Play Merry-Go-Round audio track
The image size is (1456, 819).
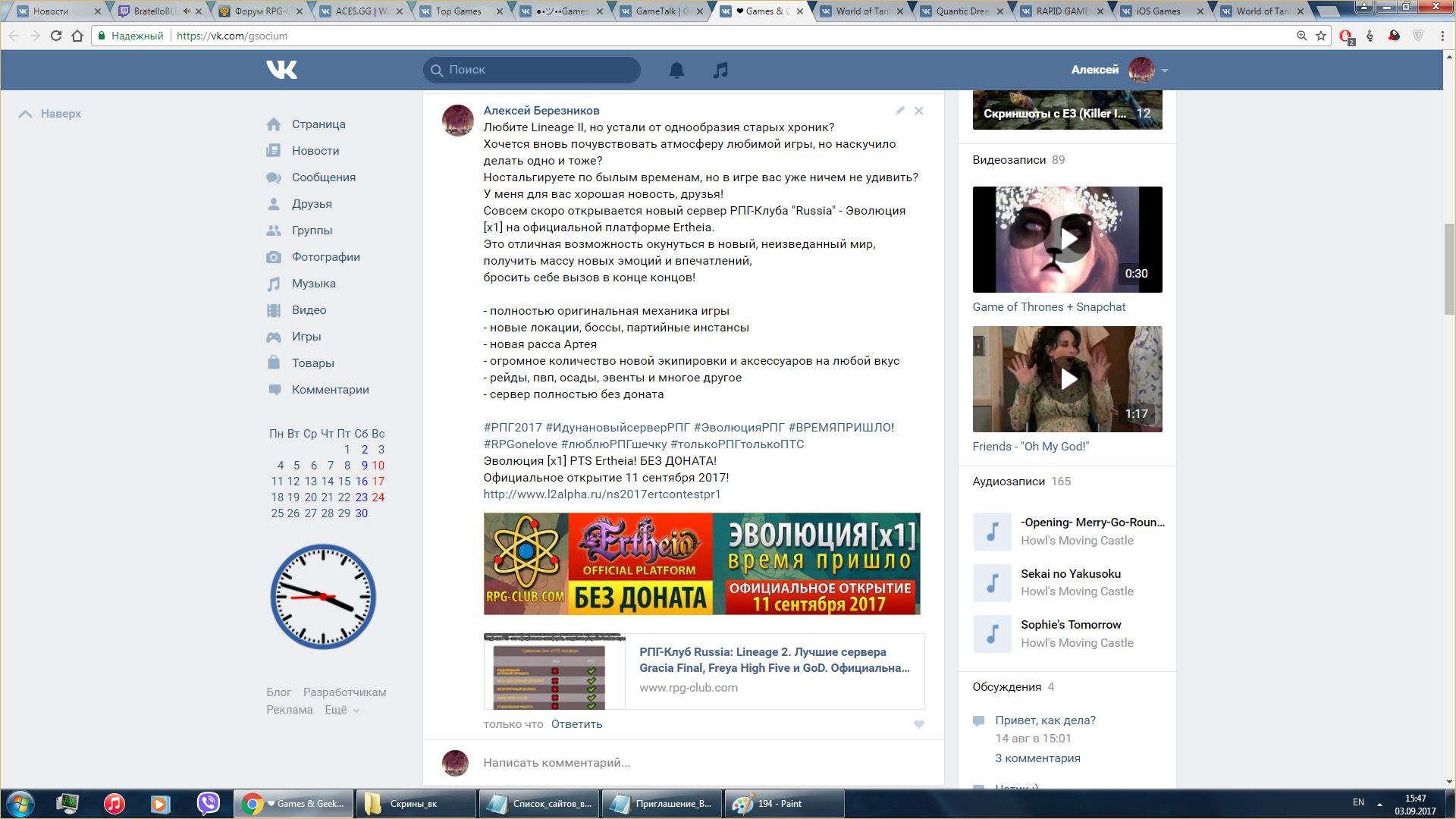[x=992, y=532]
